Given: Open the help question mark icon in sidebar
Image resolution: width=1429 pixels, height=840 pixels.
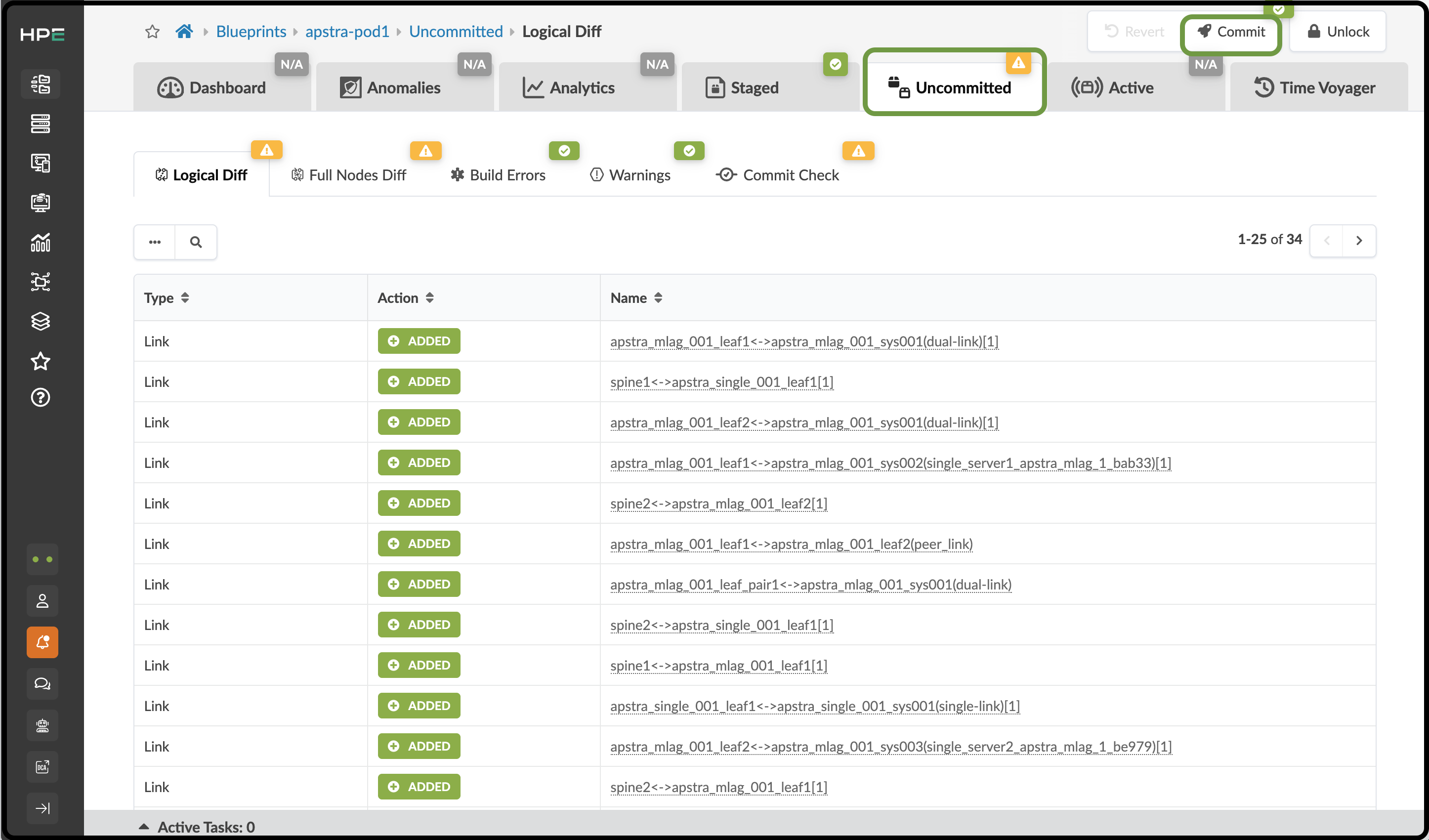Looking at the screenshot, I should click(41, 398).
